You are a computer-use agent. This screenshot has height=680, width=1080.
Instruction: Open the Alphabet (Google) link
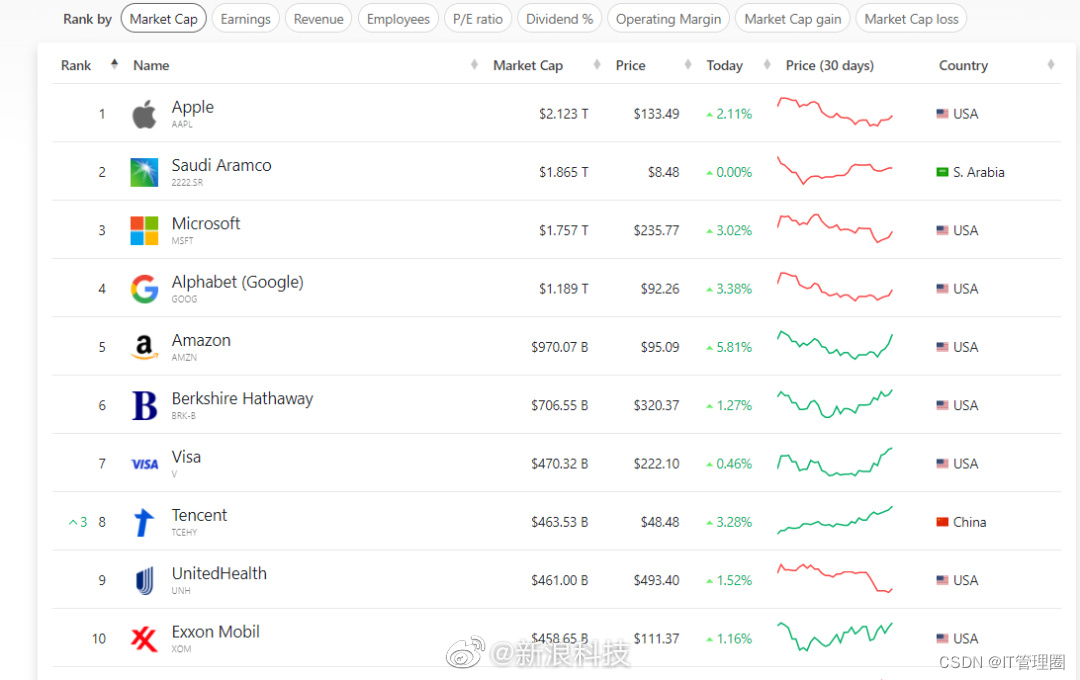[x=238, y=282]
